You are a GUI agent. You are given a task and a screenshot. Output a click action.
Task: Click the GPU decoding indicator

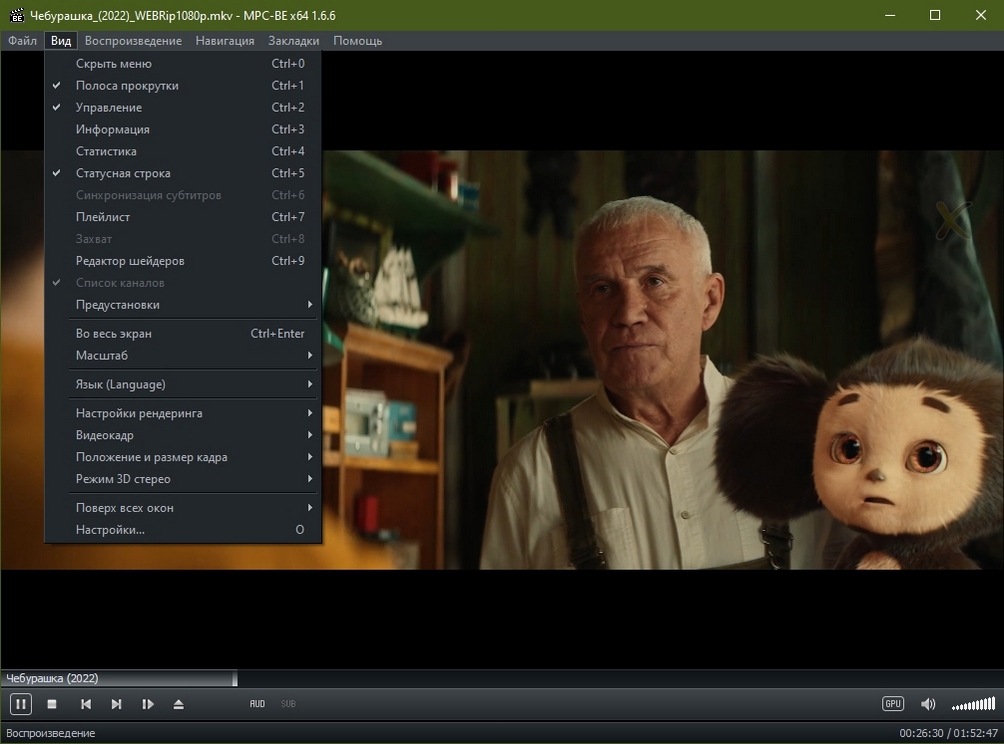tap(893, 704)
